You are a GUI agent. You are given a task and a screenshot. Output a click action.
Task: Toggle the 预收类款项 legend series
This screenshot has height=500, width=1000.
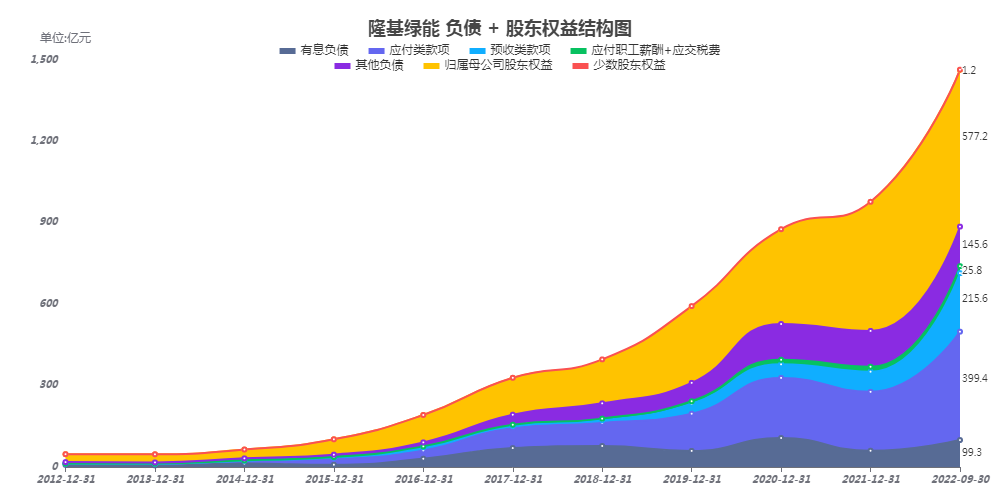pyautogui.click(x=510, y=50)
